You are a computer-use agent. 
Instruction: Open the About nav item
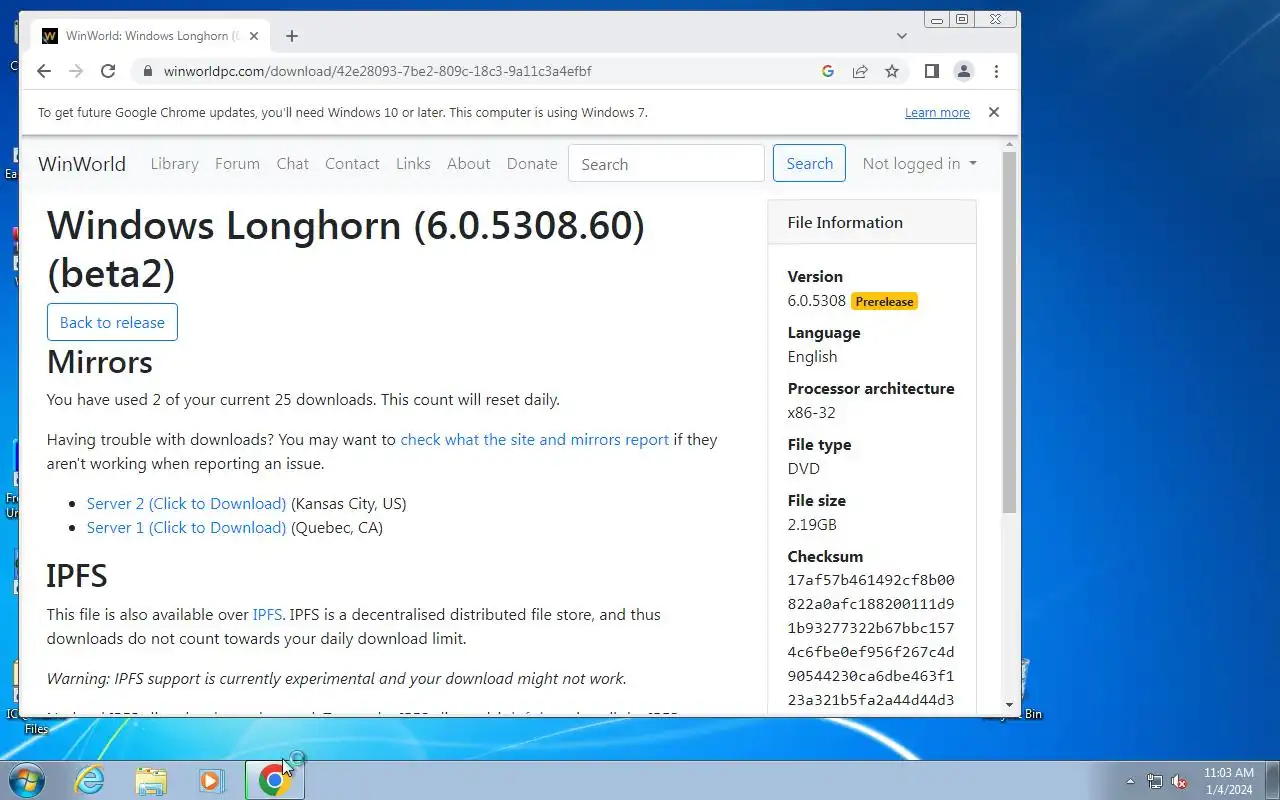point(469,164)
